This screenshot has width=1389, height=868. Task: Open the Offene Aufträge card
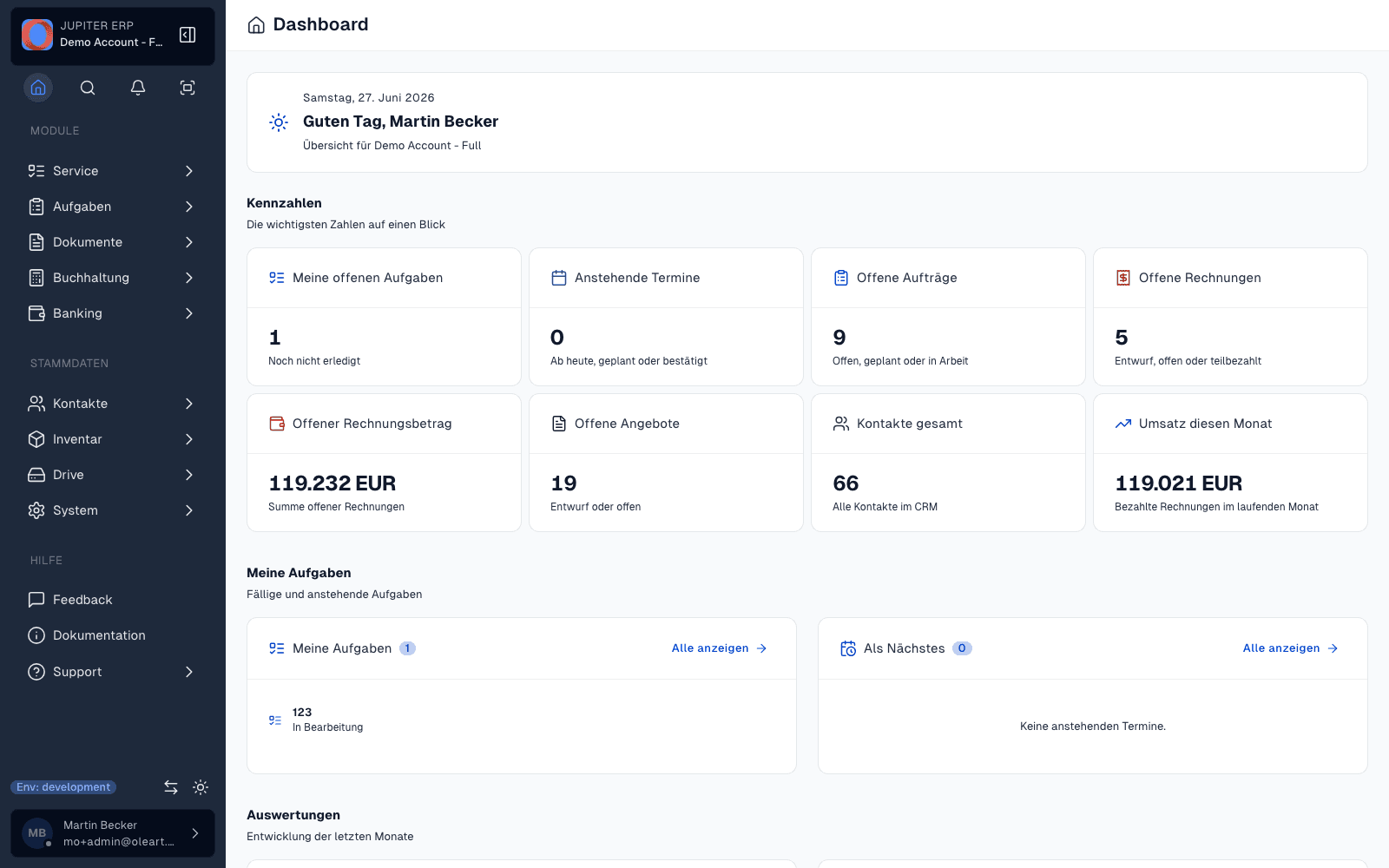tap(948, 317)
